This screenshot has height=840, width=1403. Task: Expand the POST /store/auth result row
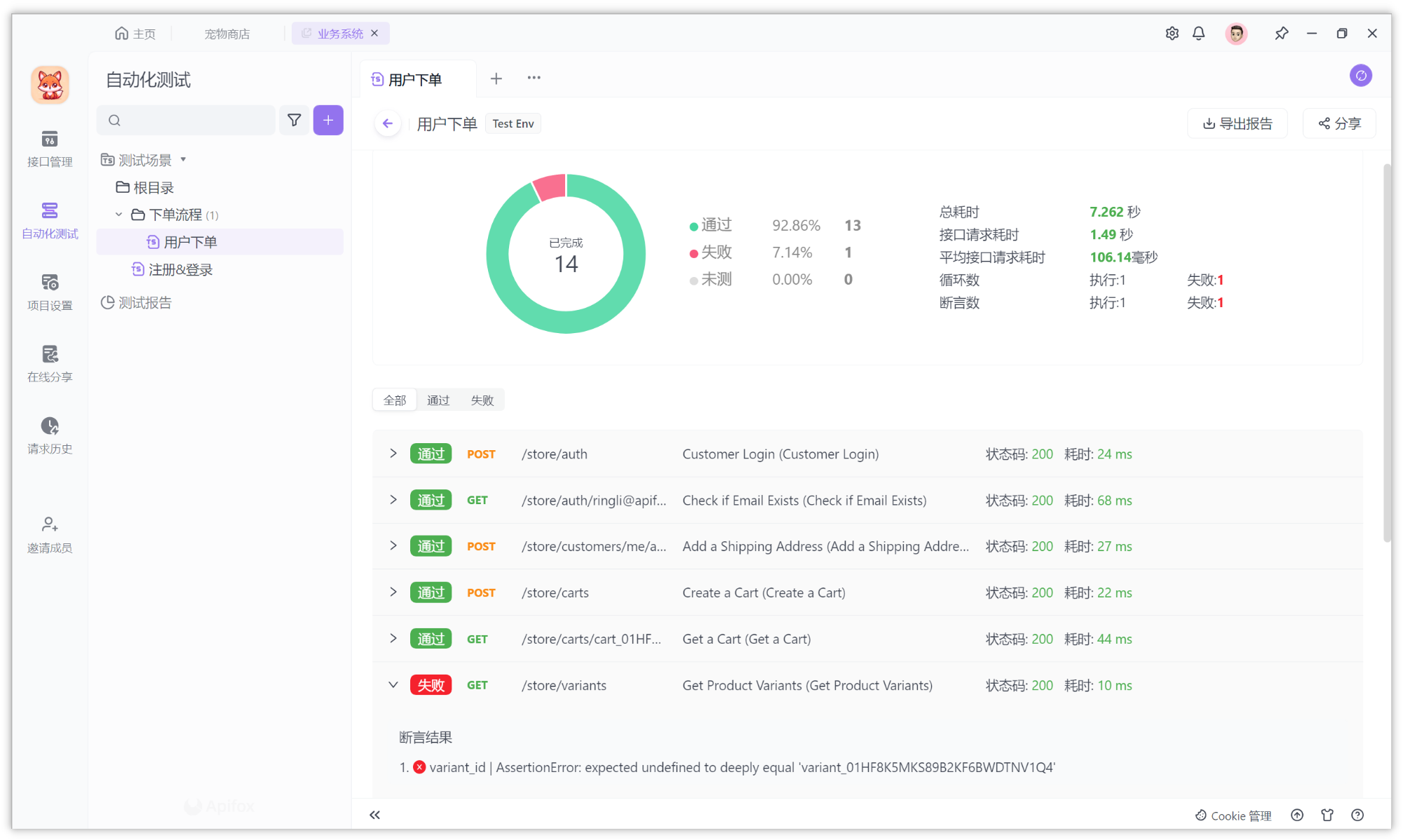[393, 454]
